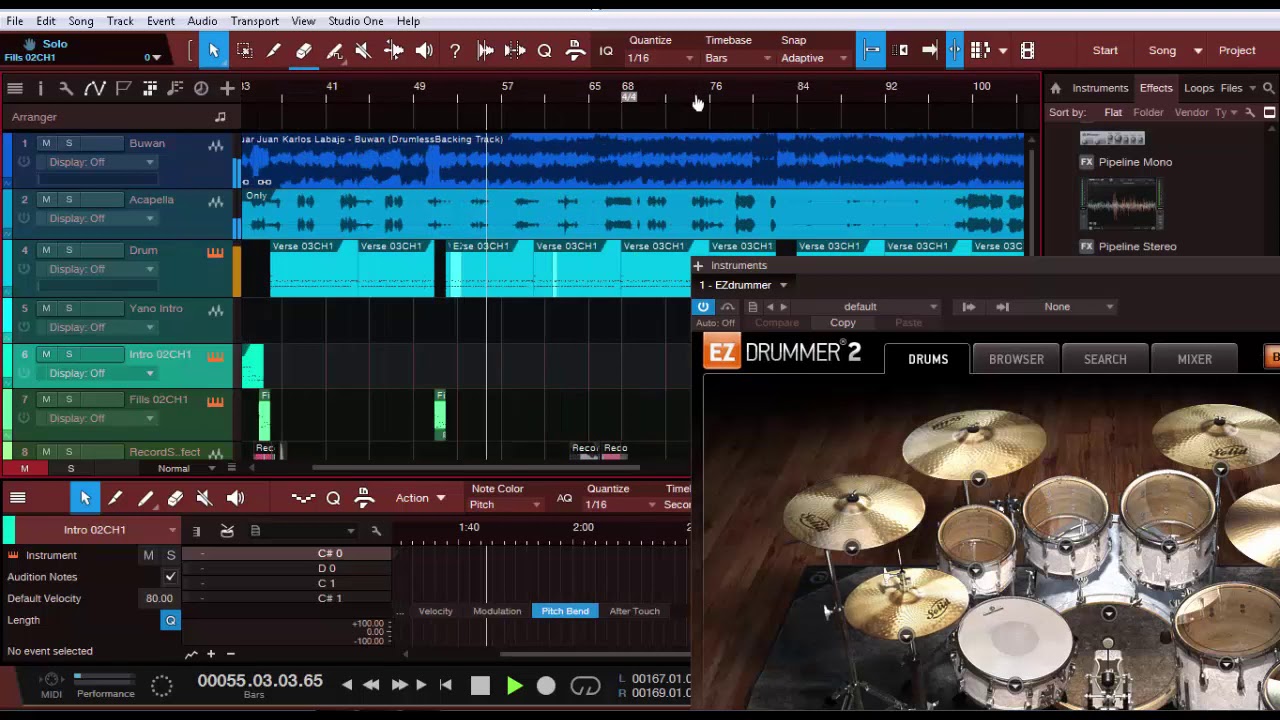Click Pipeline Stereo effect thumbnail
This screenshot has width=1280, height=720.
pos(1123,205)
